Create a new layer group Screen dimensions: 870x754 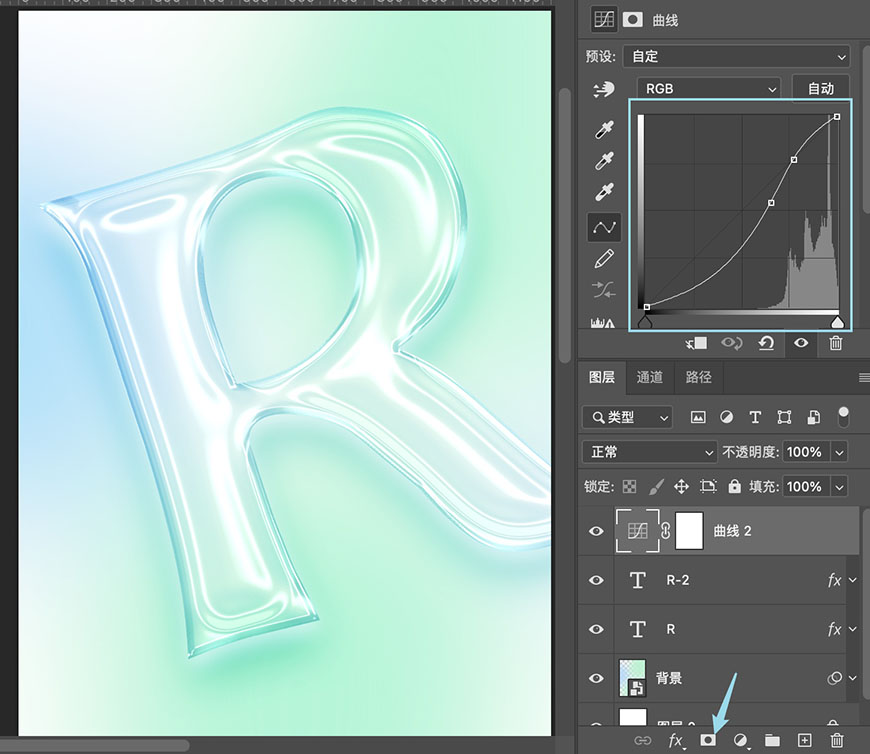pos(772,740)
